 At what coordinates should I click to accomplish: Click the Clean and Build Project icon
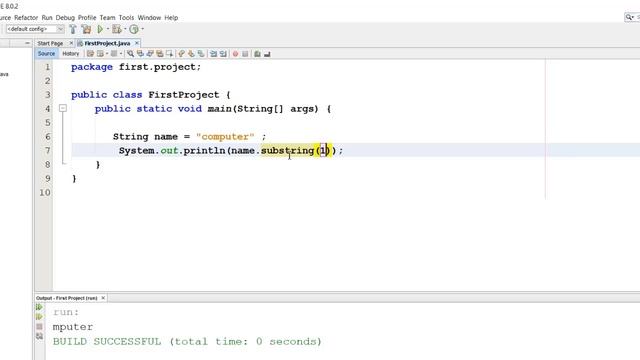click(x=86, y=29)
